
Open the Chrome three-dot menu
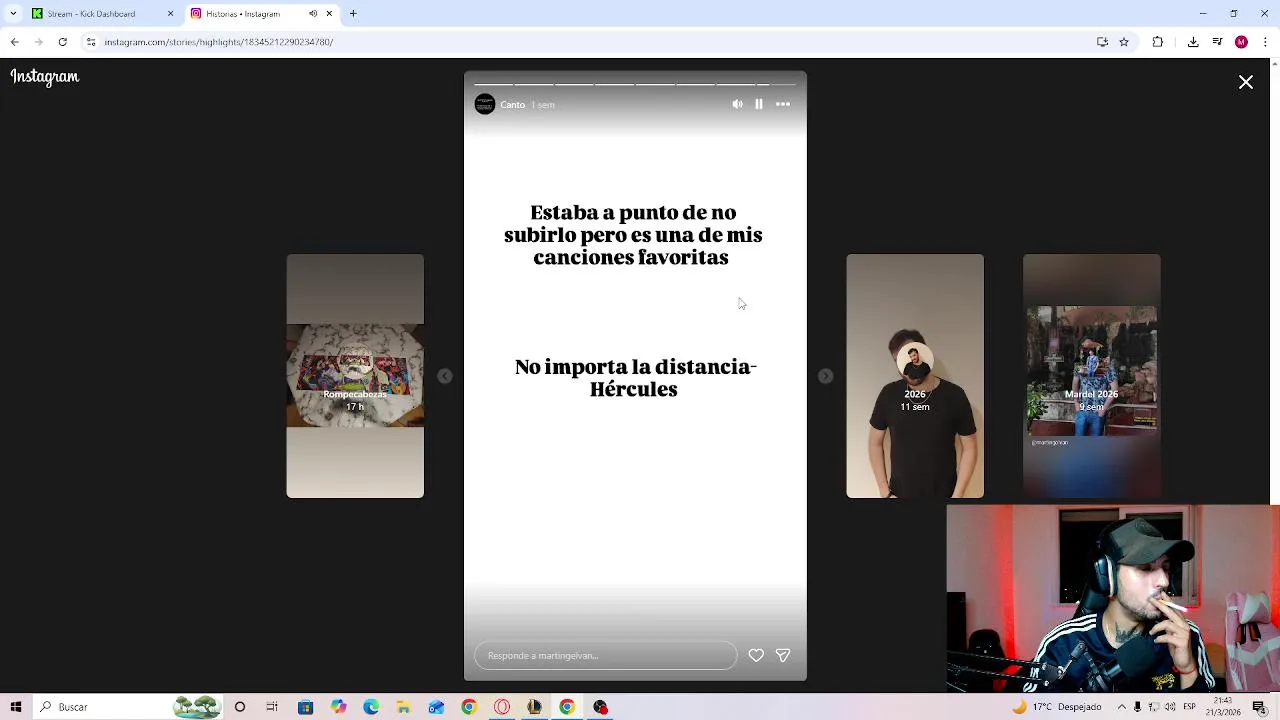pyautogui.click(x=1265, y=42)
